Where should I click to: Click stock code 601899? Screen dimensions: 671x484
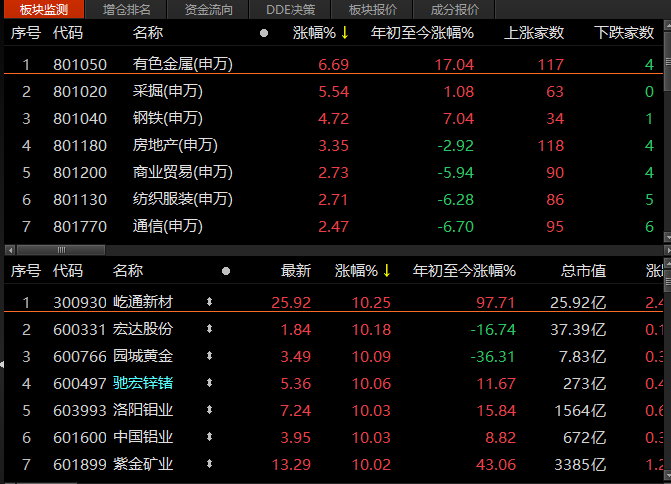pyautogui.click(x=80, y=464)
